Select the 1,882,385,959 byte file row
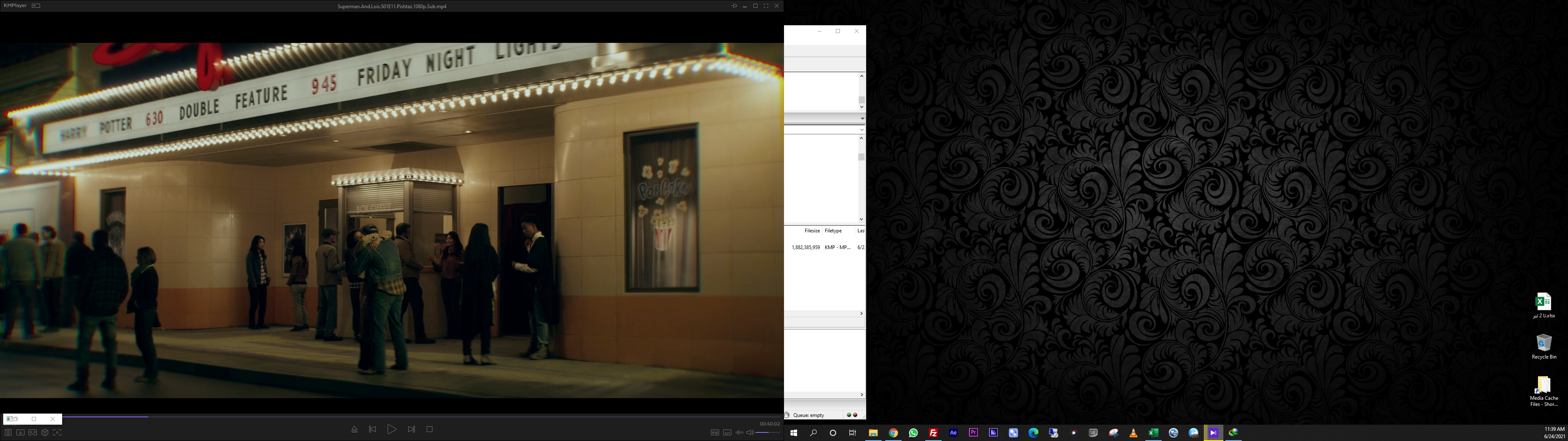 click(806, 247)
